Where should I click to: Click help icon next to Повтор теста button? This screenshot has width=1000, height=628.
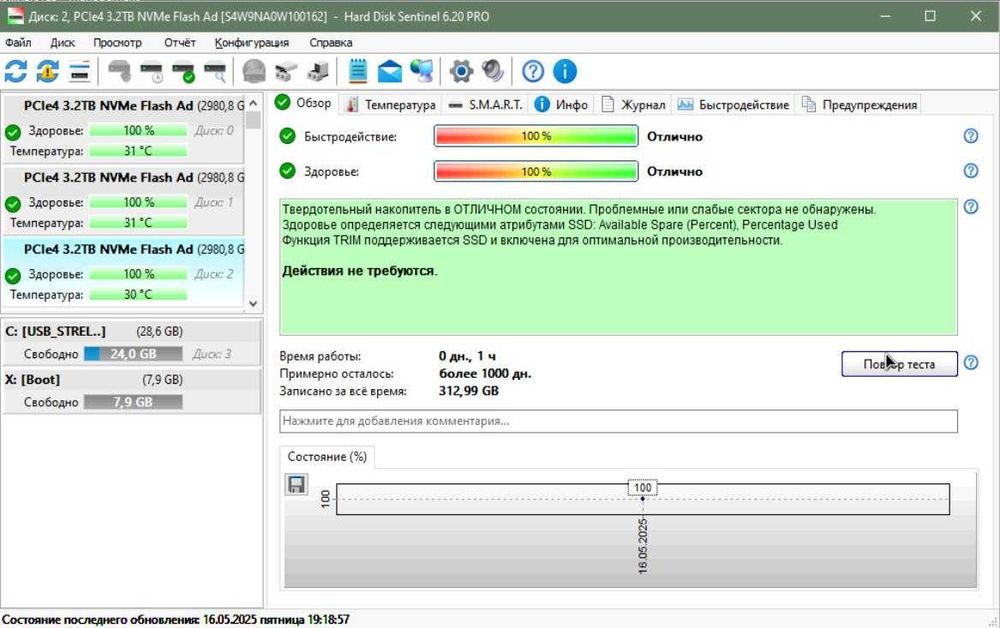(x=971, y=363)
